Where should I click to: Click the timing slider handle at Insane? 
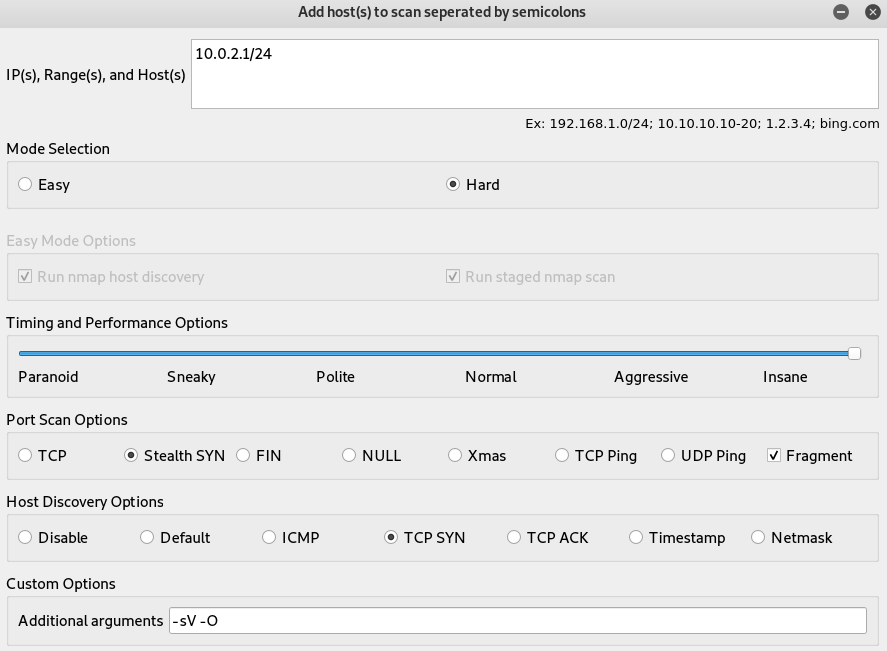(854, 353)
